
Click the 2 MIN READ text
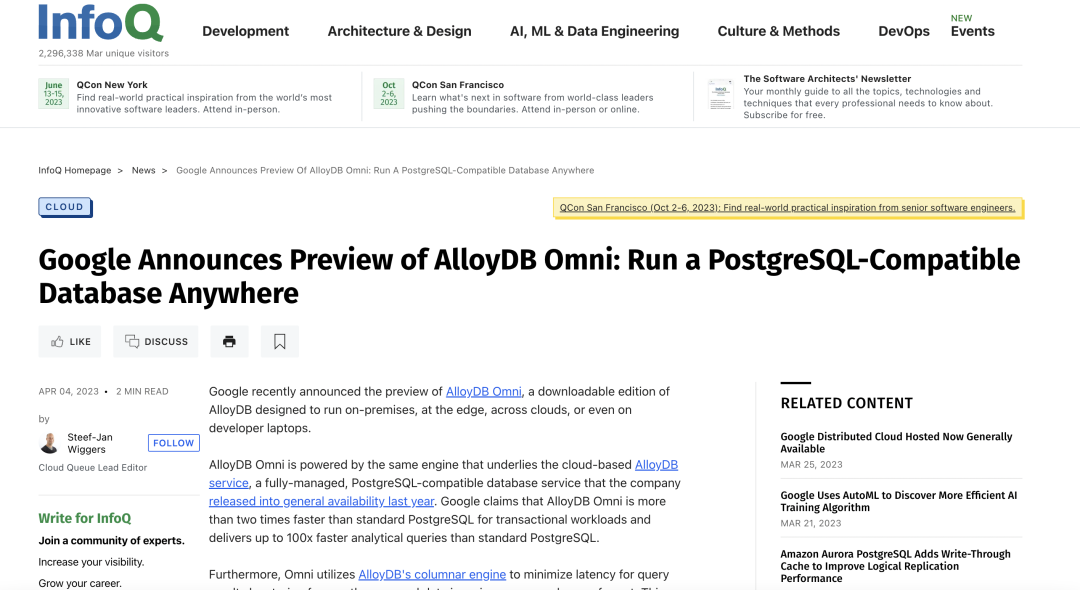[142, 391]
